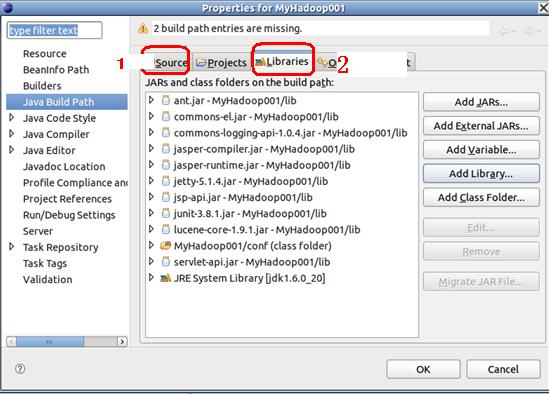
Task: Click the ant.jar jar file icon
Action: tap(166, 101)
